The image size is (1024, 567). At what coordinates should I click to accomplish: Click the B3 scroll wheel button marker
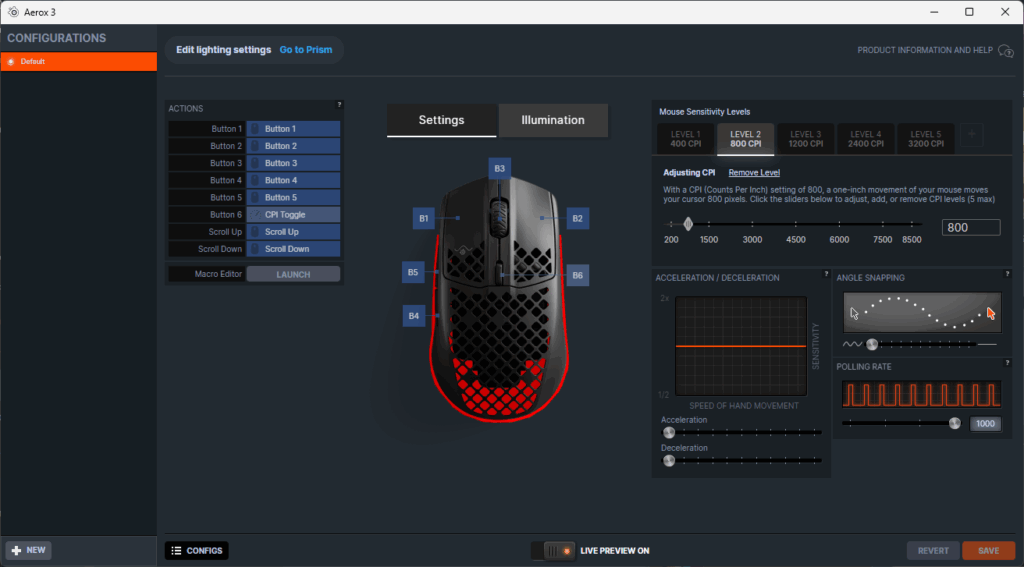(499, 168)
